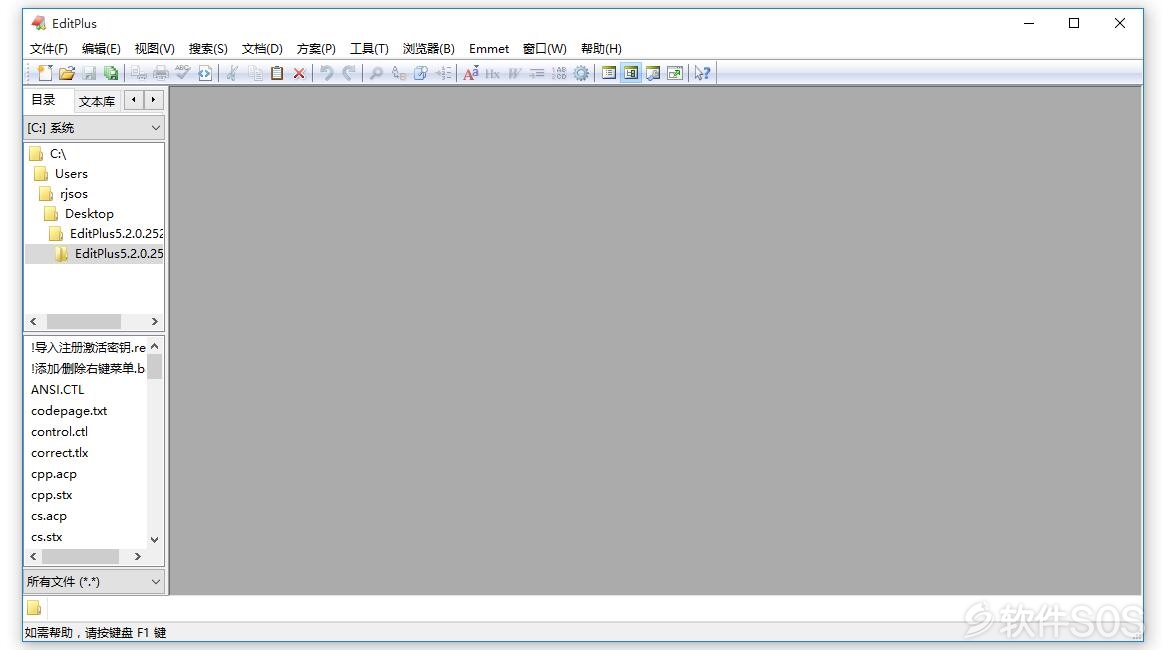Viewport: 1162px width, 650px height.
Task: Click the Save All icon
Action: (x=110, y=73)
